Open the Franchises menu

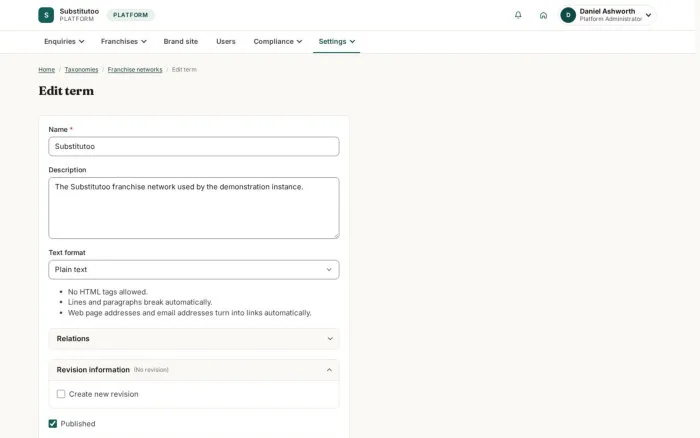click(x=123, y=41)
